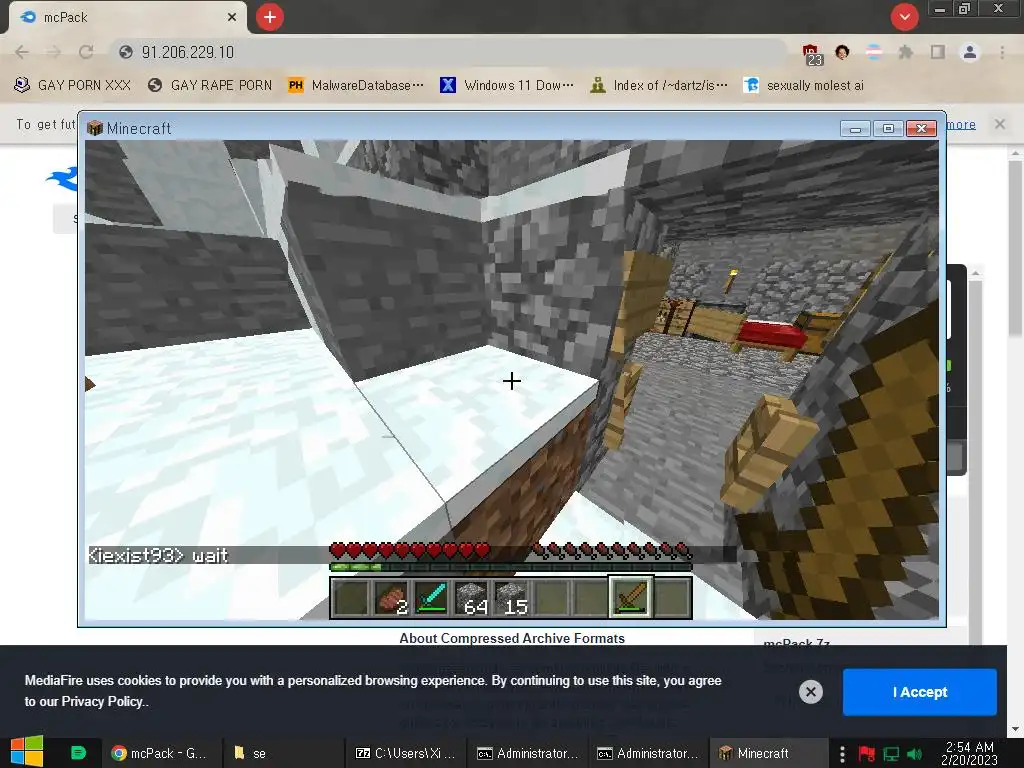The width and height of the screenshot is (1024, 768).
Task: Toggle the browser side panel icon
Action: coord(938,52)
